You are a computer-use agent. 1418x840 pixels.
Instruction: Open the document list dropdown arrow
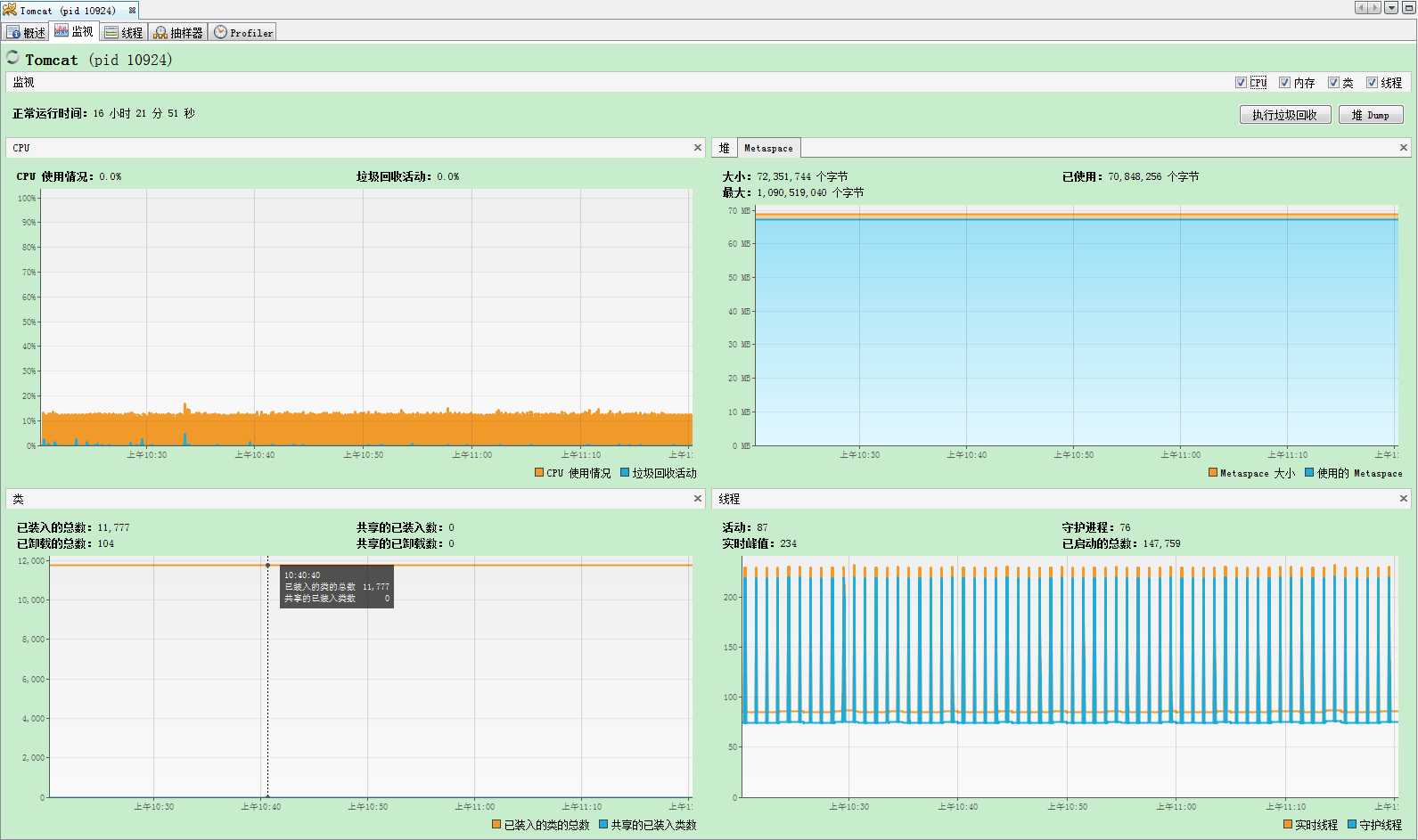1390,8
